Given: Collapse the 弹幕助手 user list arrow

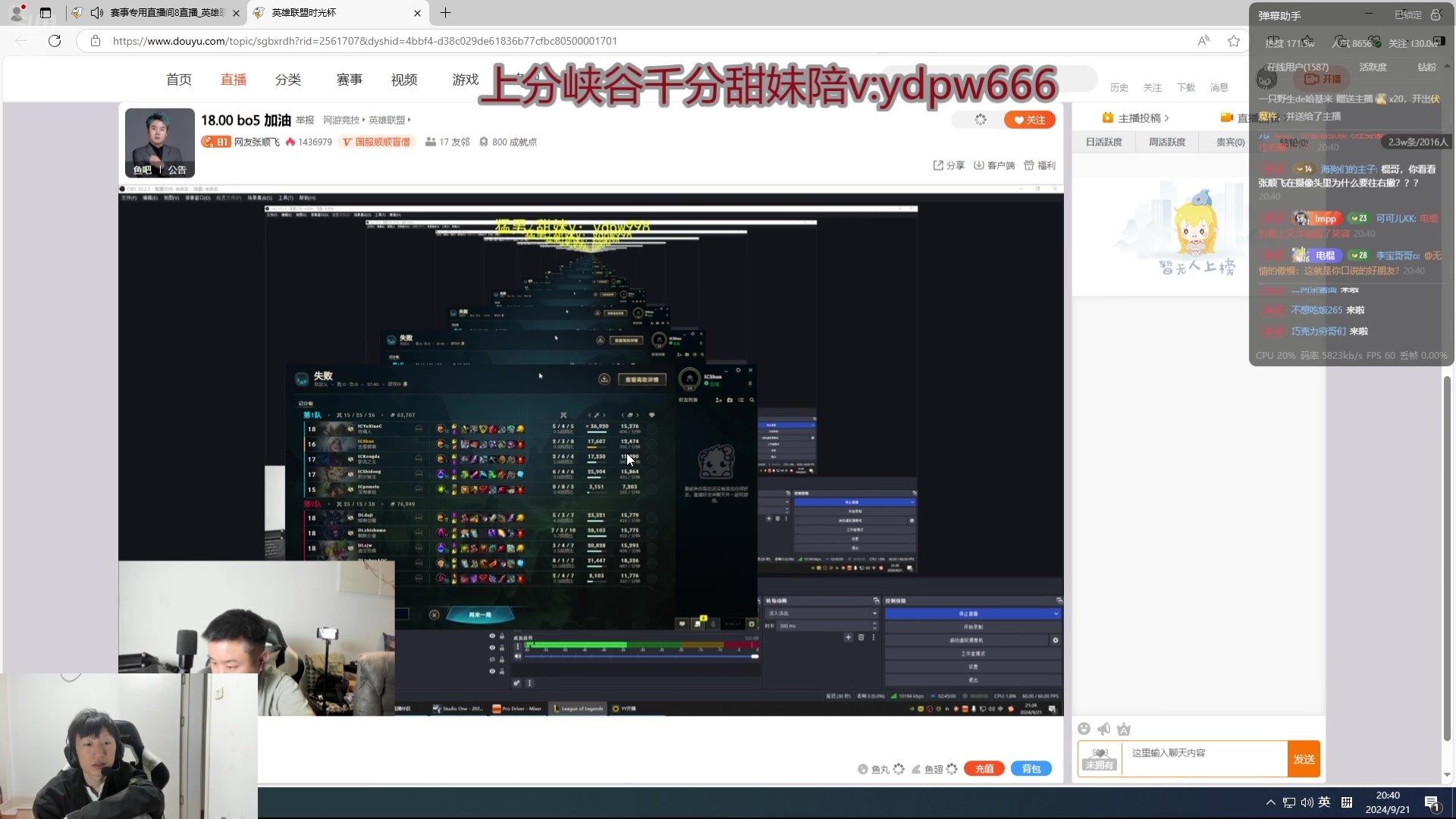Looking at the screenshot, I should pyautogui.click(x=1446, y=67).
